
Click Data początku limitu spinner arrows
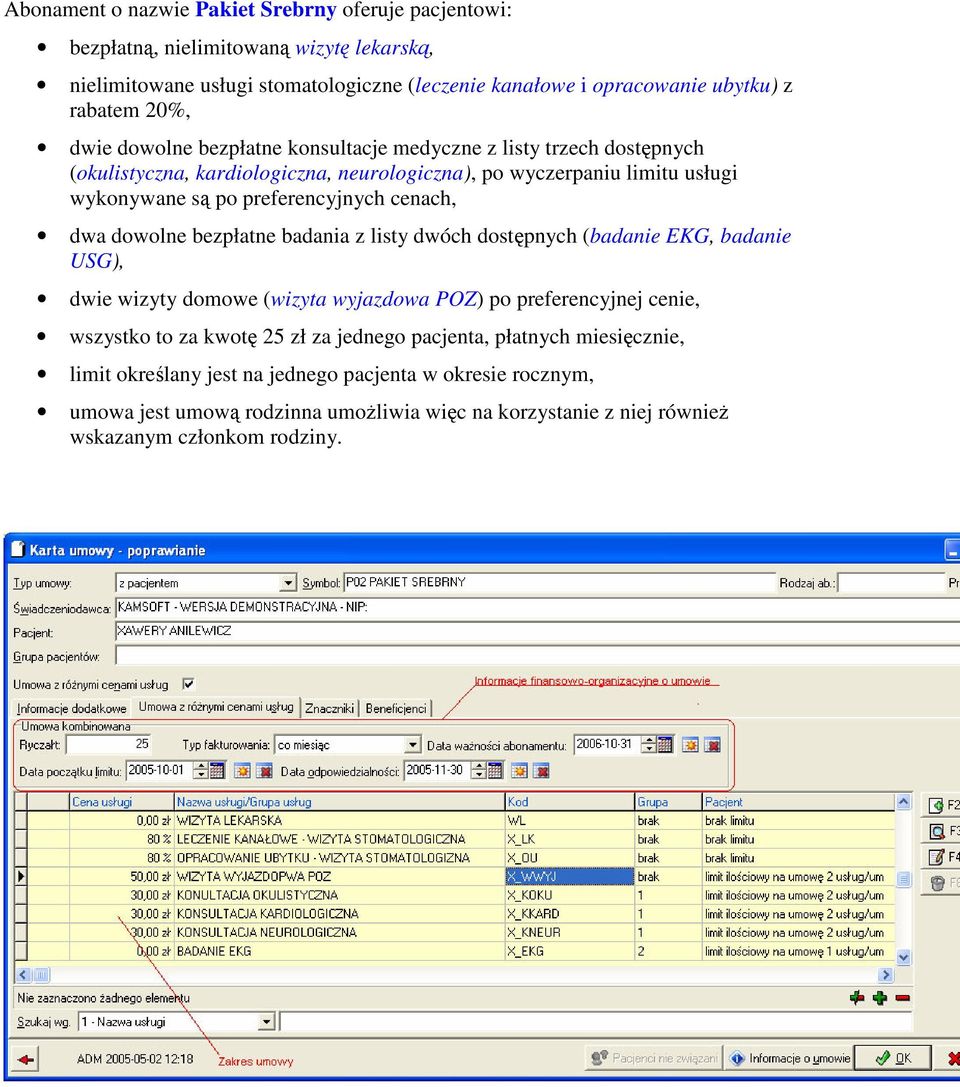[x=201, y=770]
